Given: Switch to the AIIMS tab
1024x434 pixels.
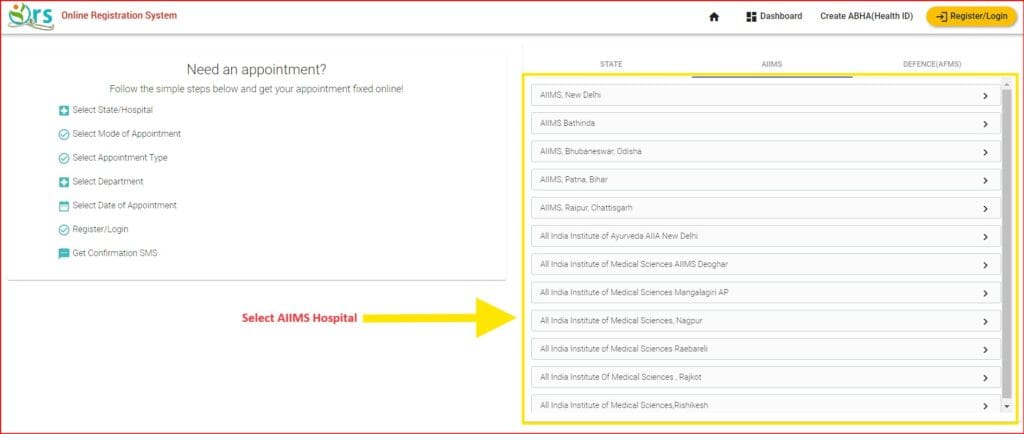Looking at the screenshot, I should point(772,64).
